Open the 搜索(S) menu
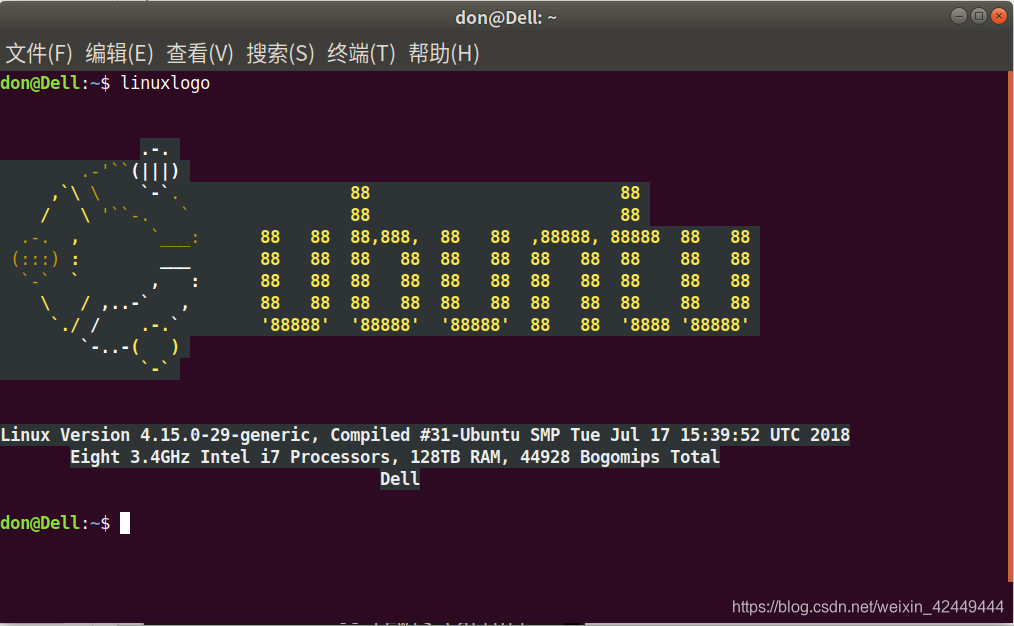 click(x=280, y=53)
